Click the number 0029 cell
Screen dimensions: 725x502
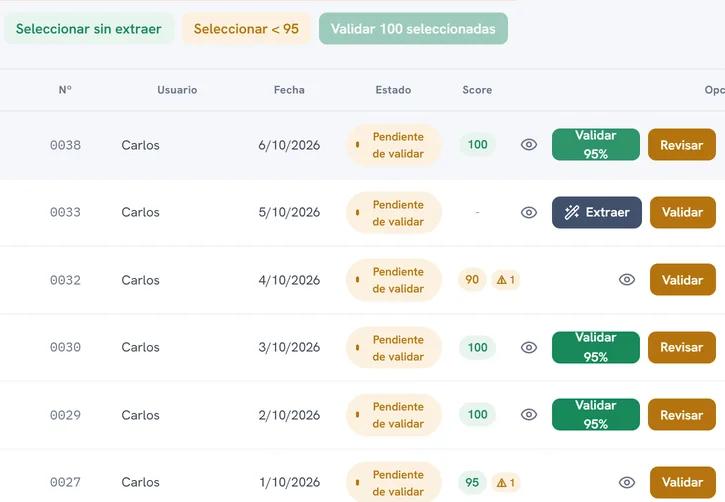click(65, 415)
